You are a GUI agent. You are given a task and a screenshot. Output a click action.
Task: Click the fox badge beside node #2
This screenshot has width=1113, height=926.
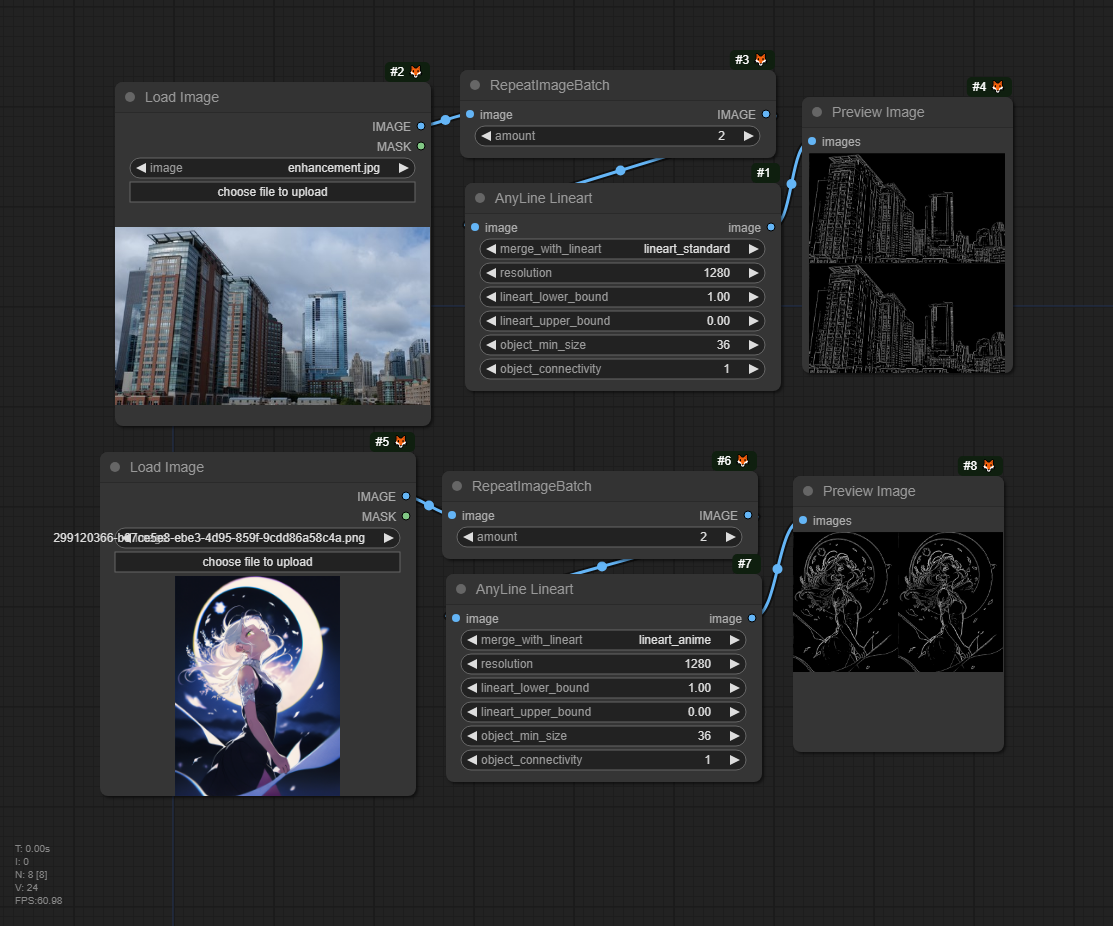click(416, 72)
